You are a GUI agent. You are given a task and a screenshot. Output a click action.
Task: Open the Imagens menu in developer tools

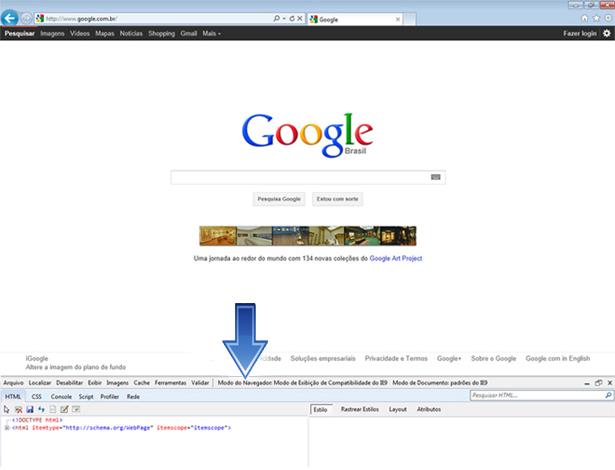click(x=117, y=383)
